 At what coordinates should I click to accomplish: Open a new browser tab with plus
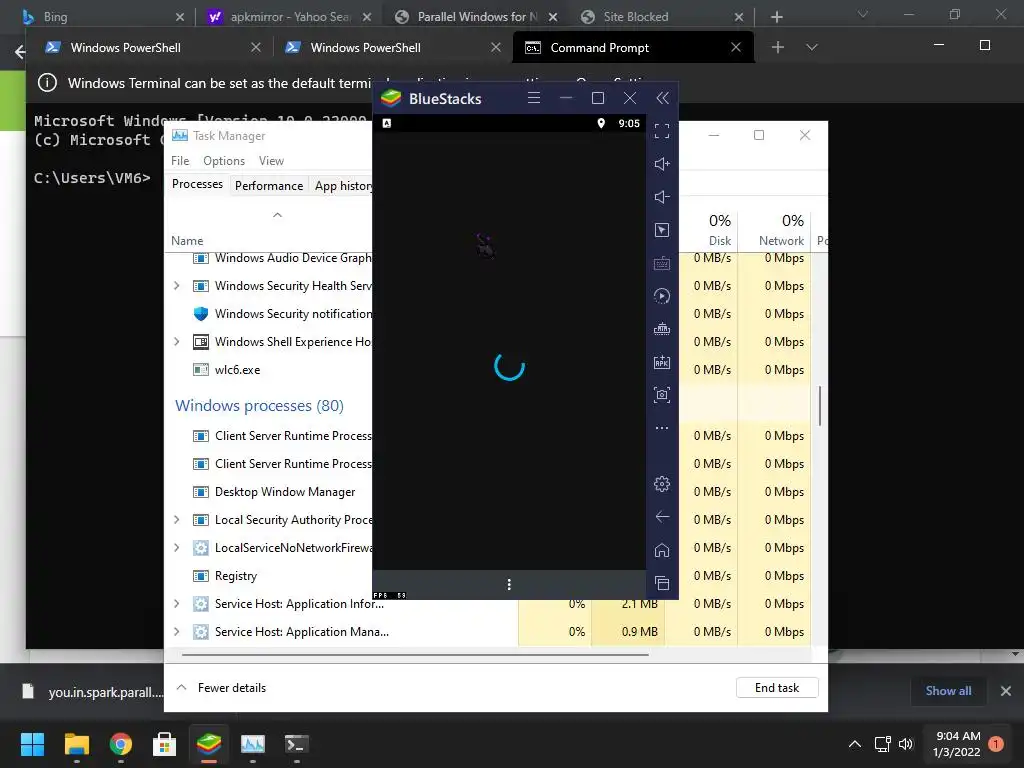click(x=776, y=16)
